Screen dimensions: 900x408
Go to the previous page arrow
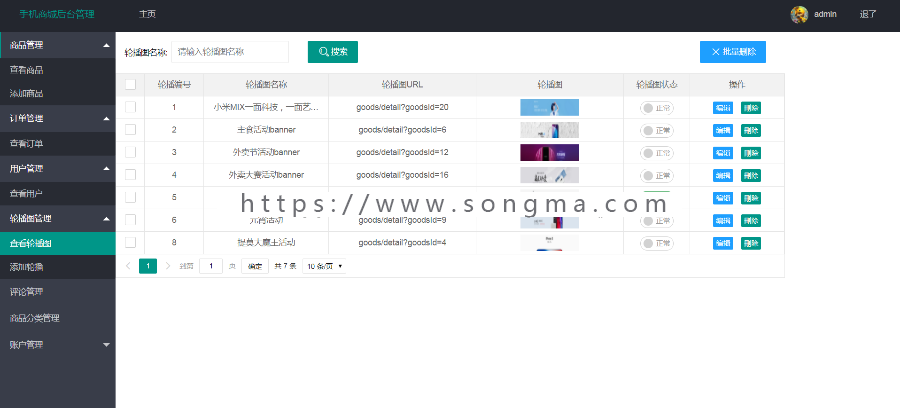[128, 266]
